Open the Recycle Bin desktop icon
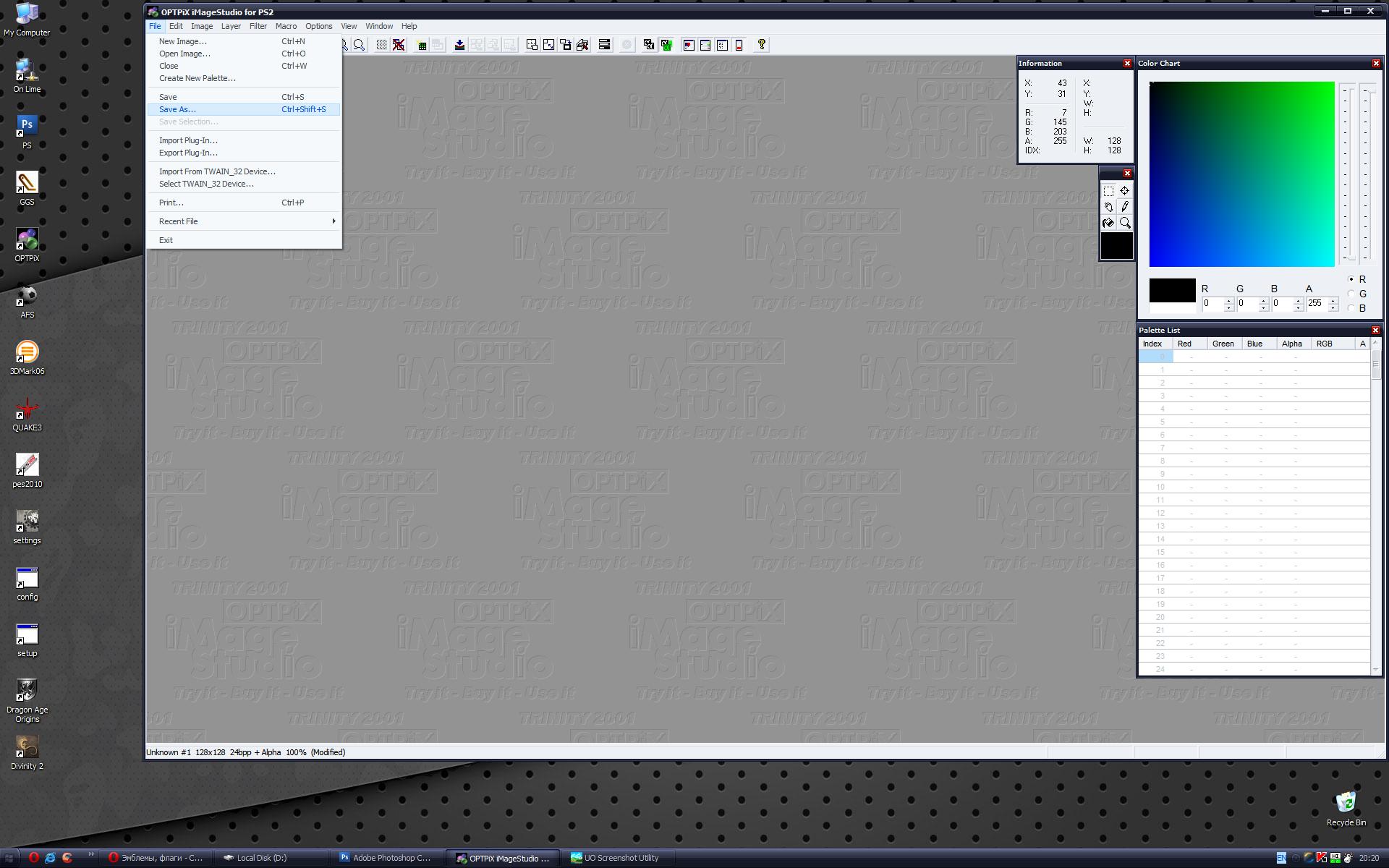This screenshot has width=1389, height=868. pos(1346,808)
